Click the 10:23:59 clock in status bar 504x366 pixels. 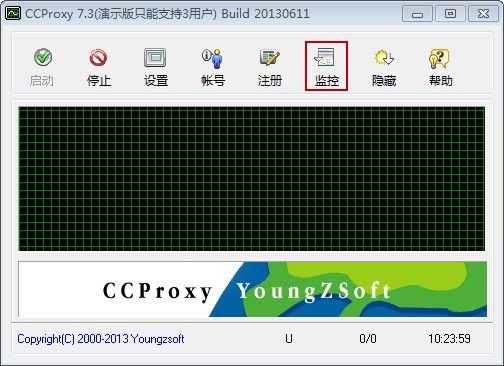click(x=449, y=339)
